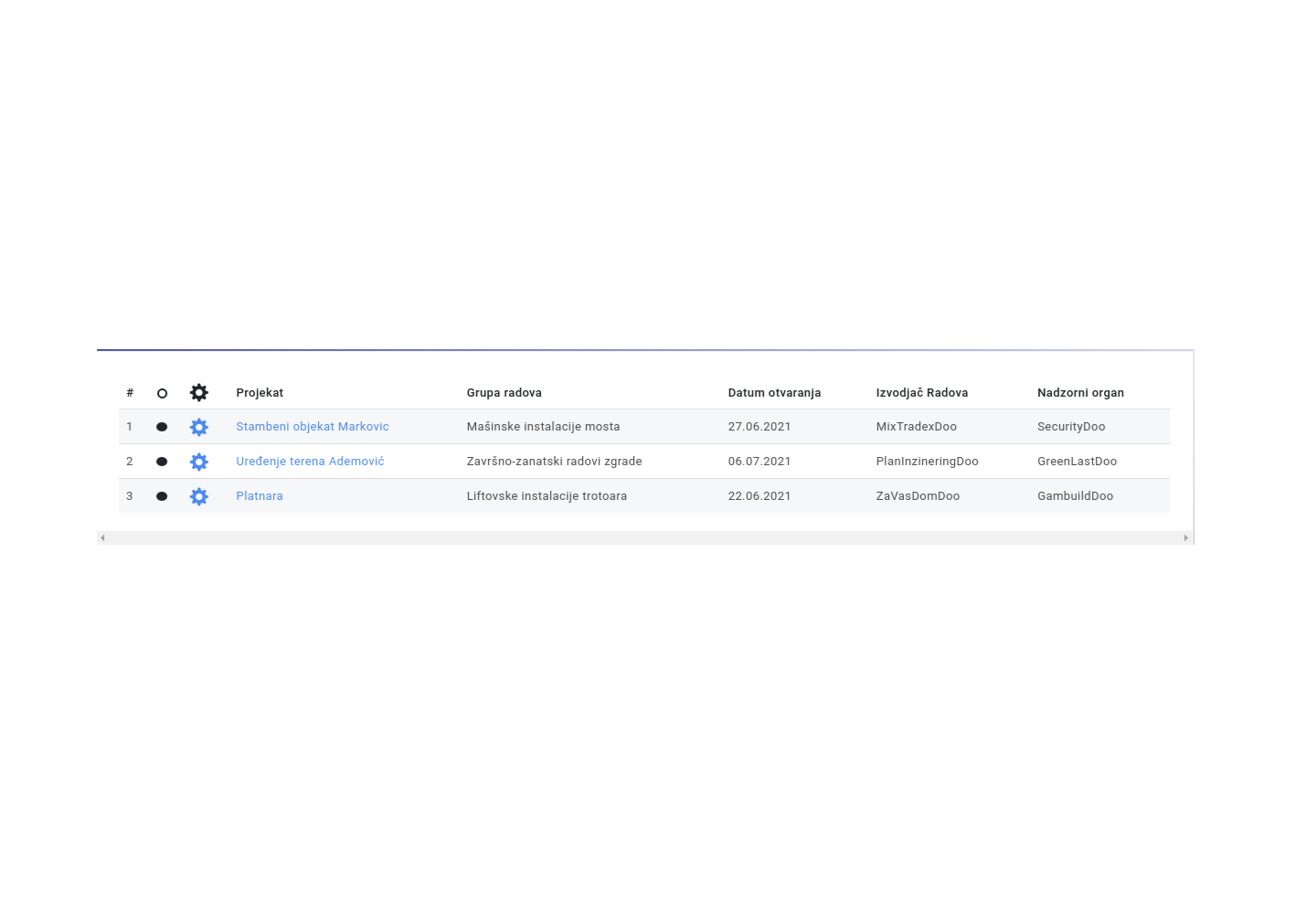
Task: Open settings gear for Uređenje terena Ademović
Action: pyautogui.click(x=198, y=462)
